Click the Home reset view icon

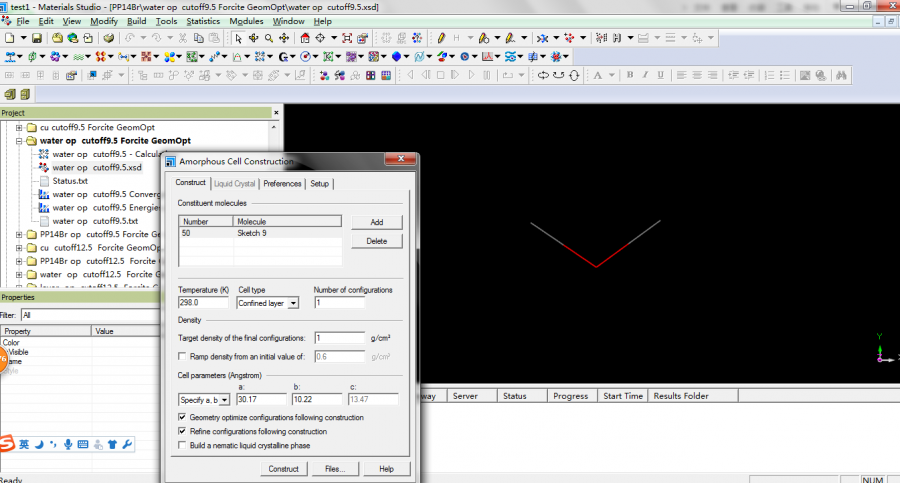pyautogui.click(x=304, y=38)
